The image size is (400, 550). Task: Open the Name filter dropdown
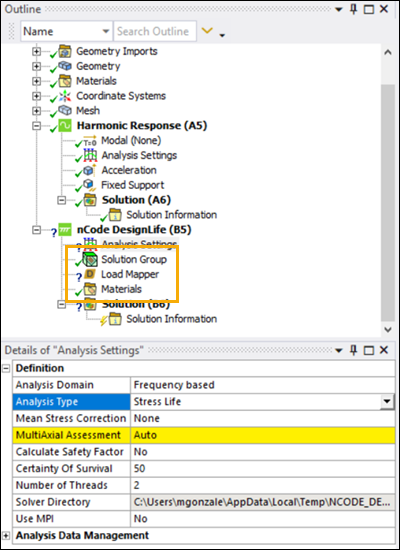pos(106,31)
